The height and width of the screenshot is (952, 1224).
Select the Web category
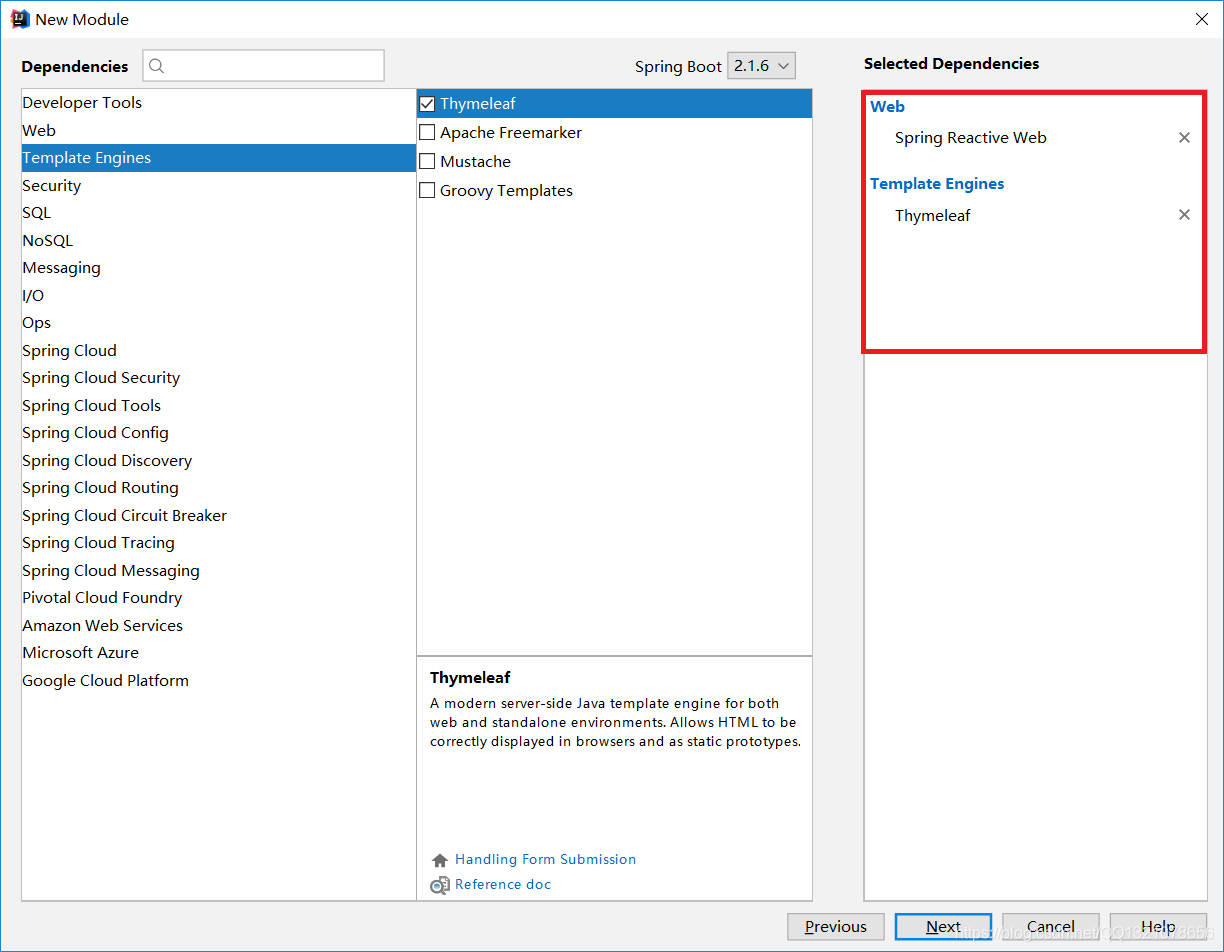tap(219, 131)
